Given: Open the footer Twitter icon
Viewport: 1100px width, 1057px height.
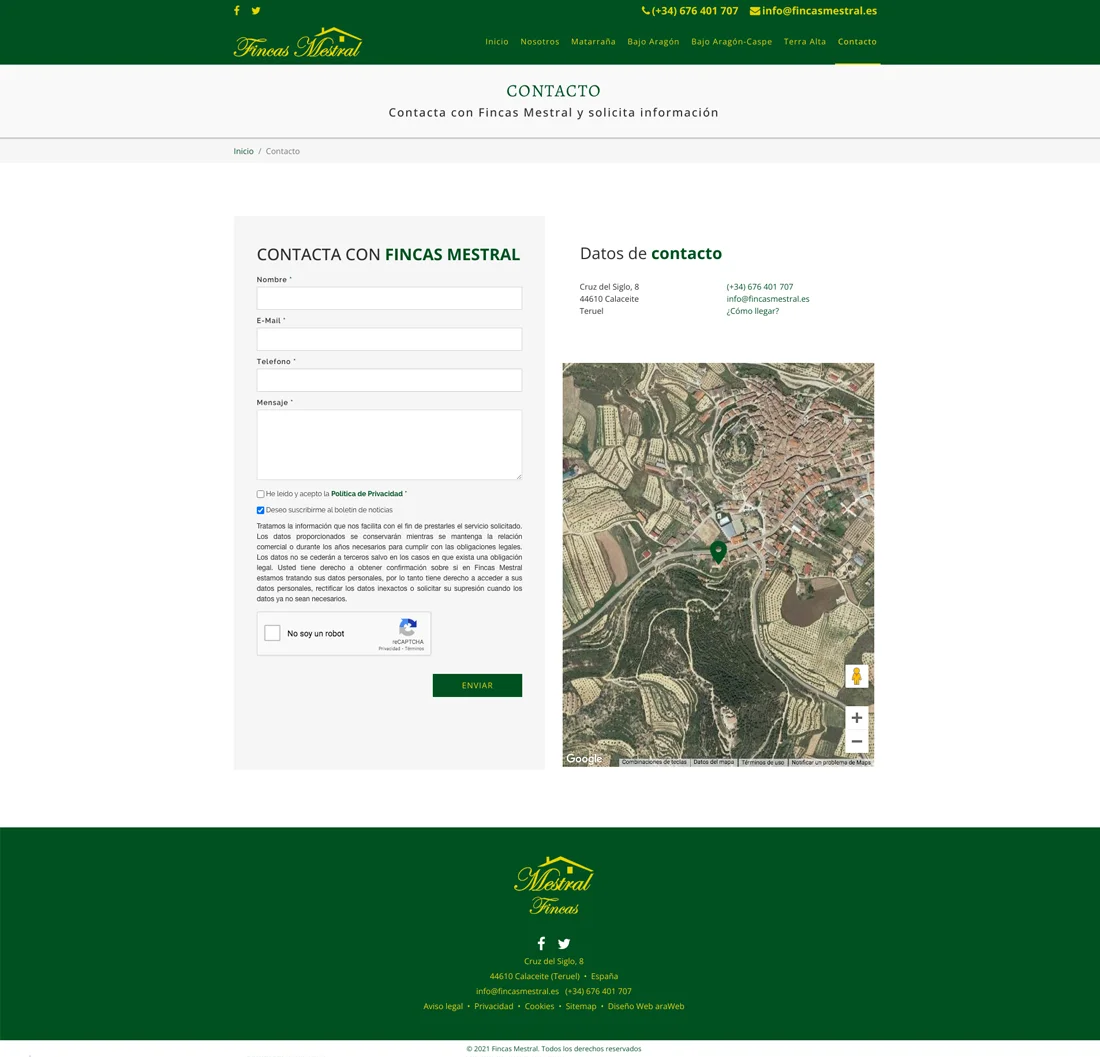Looking at the screenshot, I should point(564,943).
